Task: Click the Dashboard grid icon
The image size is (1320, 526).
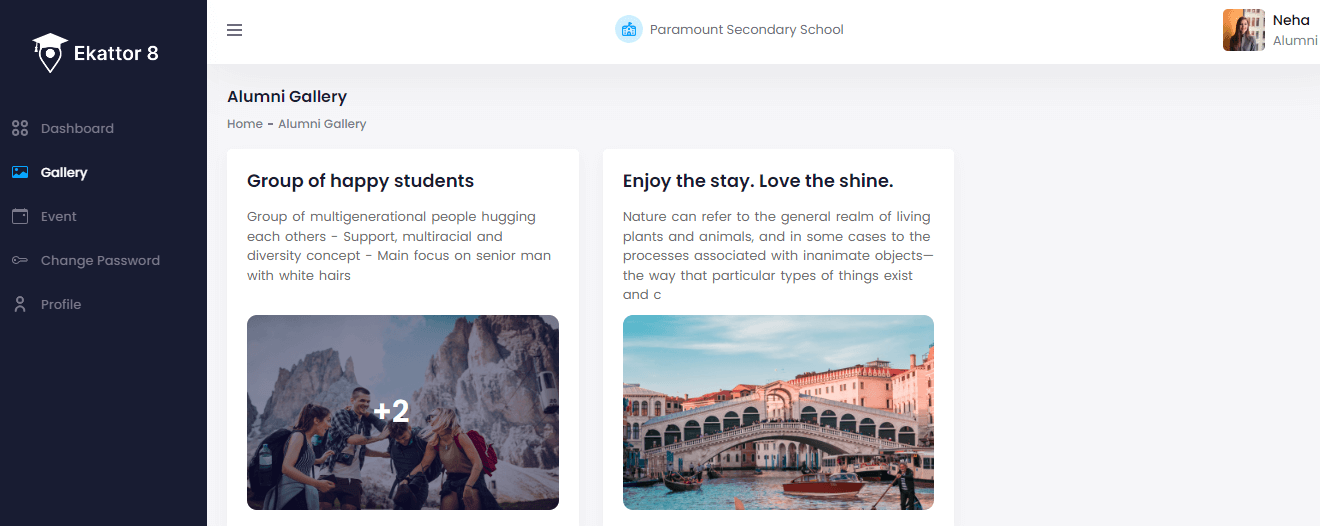Action: [x=20, y=128]
